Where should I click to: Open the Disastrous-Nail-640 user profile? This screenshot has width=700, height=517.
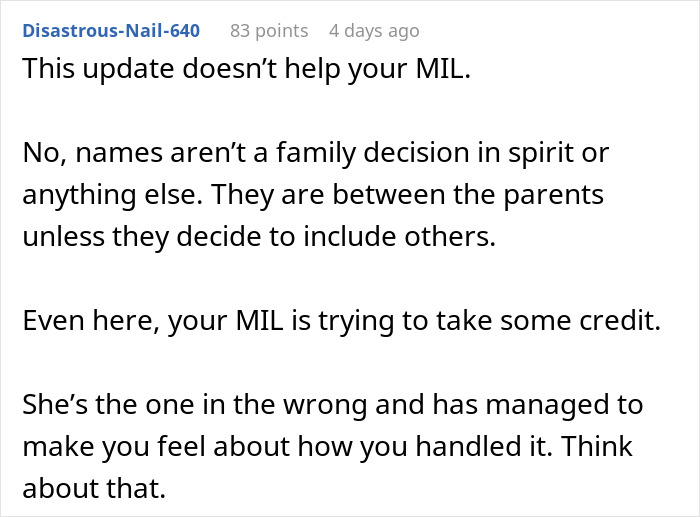pos(111,31)
